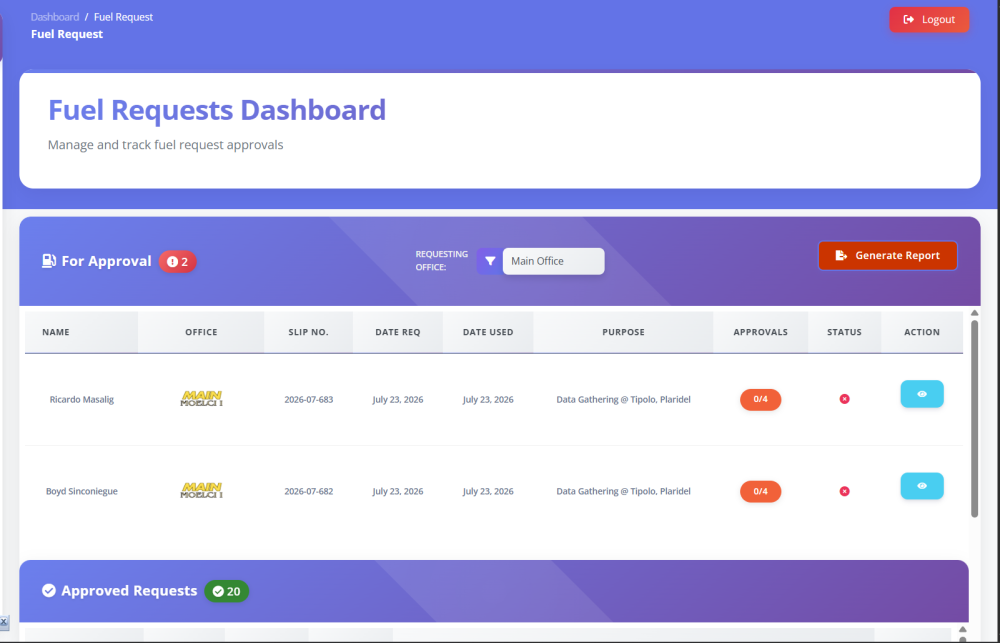This screenshot has height=643, width=1000.
Task: Open the Requesting Office dropdown showing Main Office
Action: click(x=553, y=262)
